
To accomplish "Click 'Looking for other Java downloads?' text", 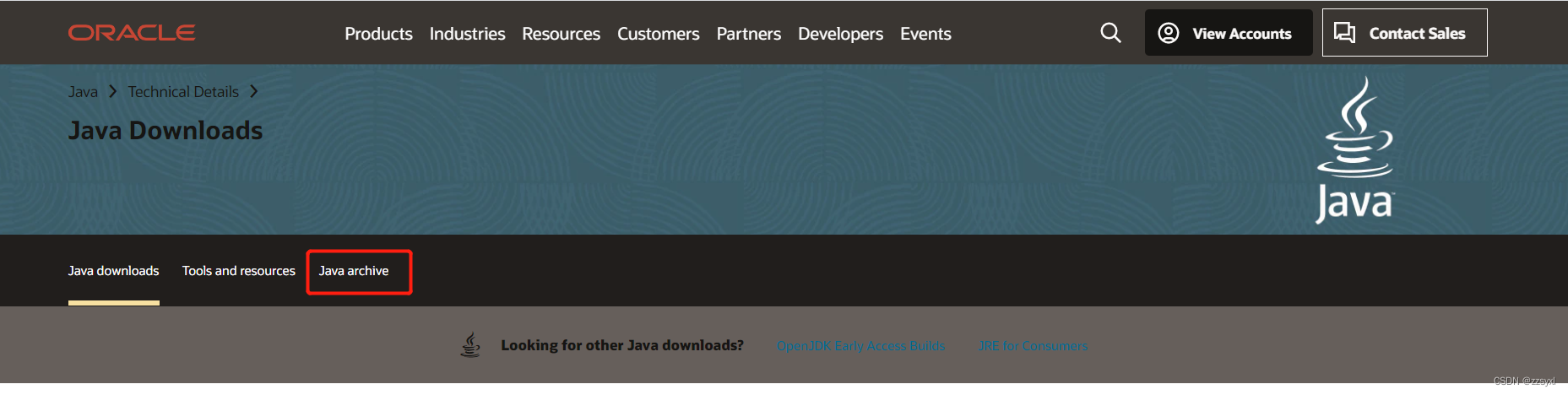I will 622,345.
